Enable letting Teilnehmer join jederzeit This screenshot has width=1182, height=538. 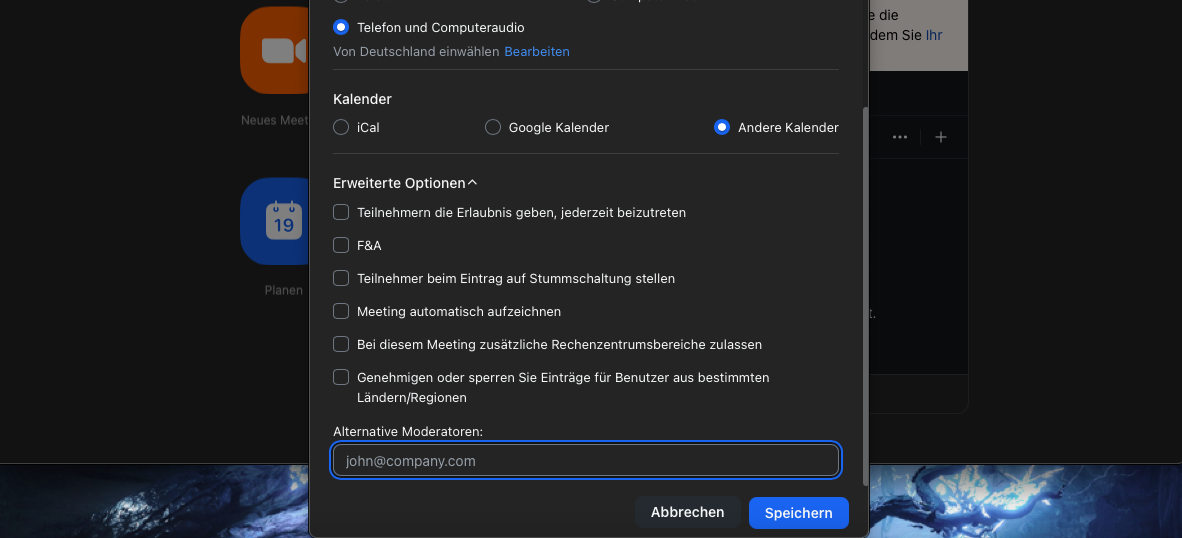(x=341, y=213)
